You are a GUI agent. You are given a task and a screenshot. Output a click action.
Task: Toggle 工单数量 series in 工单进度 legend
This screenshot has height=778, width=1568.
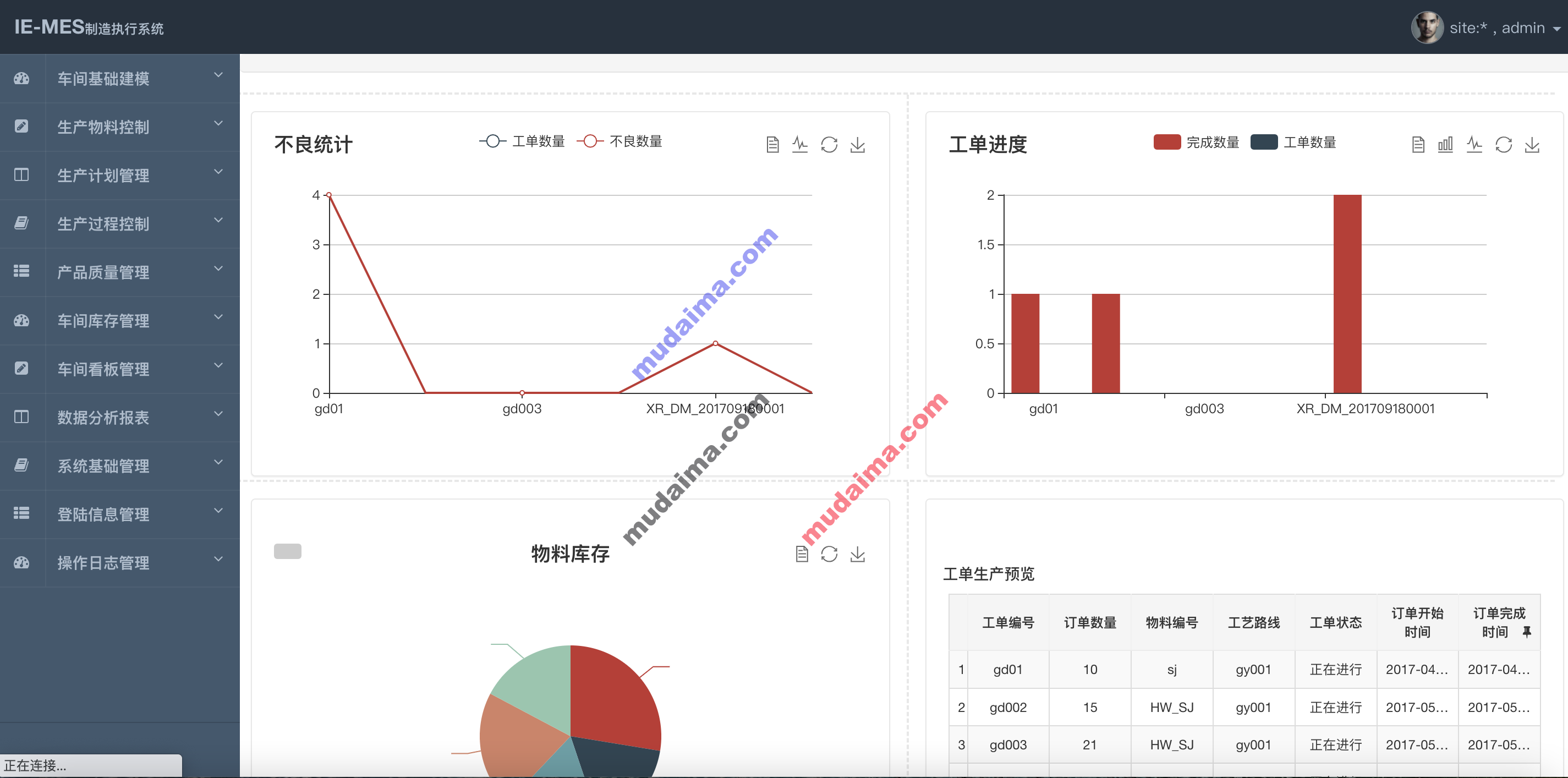click(x=1293, y=142)
